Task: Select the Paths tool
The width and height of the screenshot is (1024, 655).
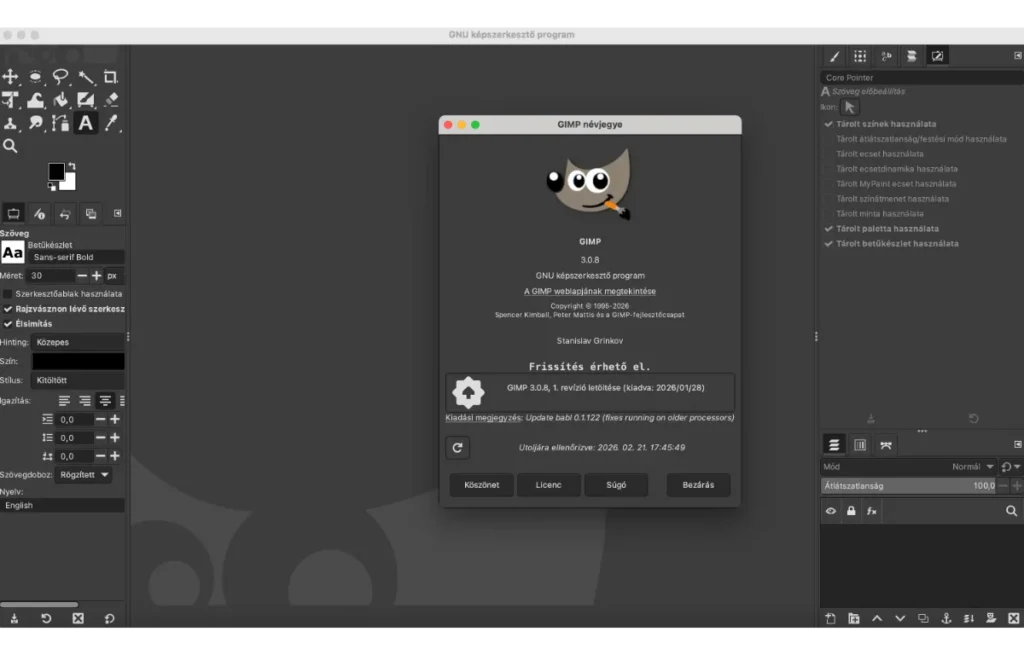Action: pyautogui.click(x=60, y=123)
